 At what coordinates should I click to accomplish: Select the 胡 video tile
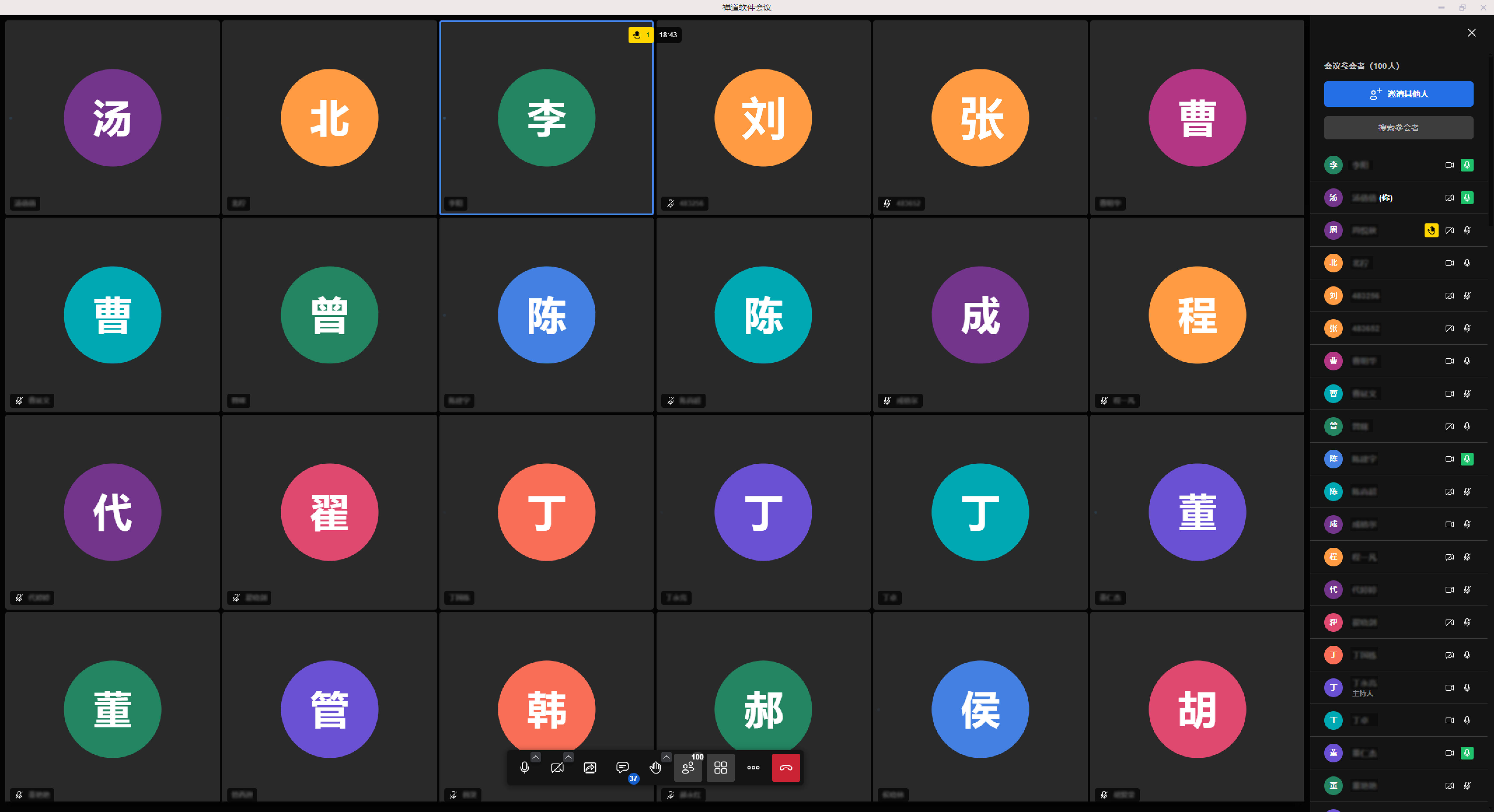[x=1197, y=707]
